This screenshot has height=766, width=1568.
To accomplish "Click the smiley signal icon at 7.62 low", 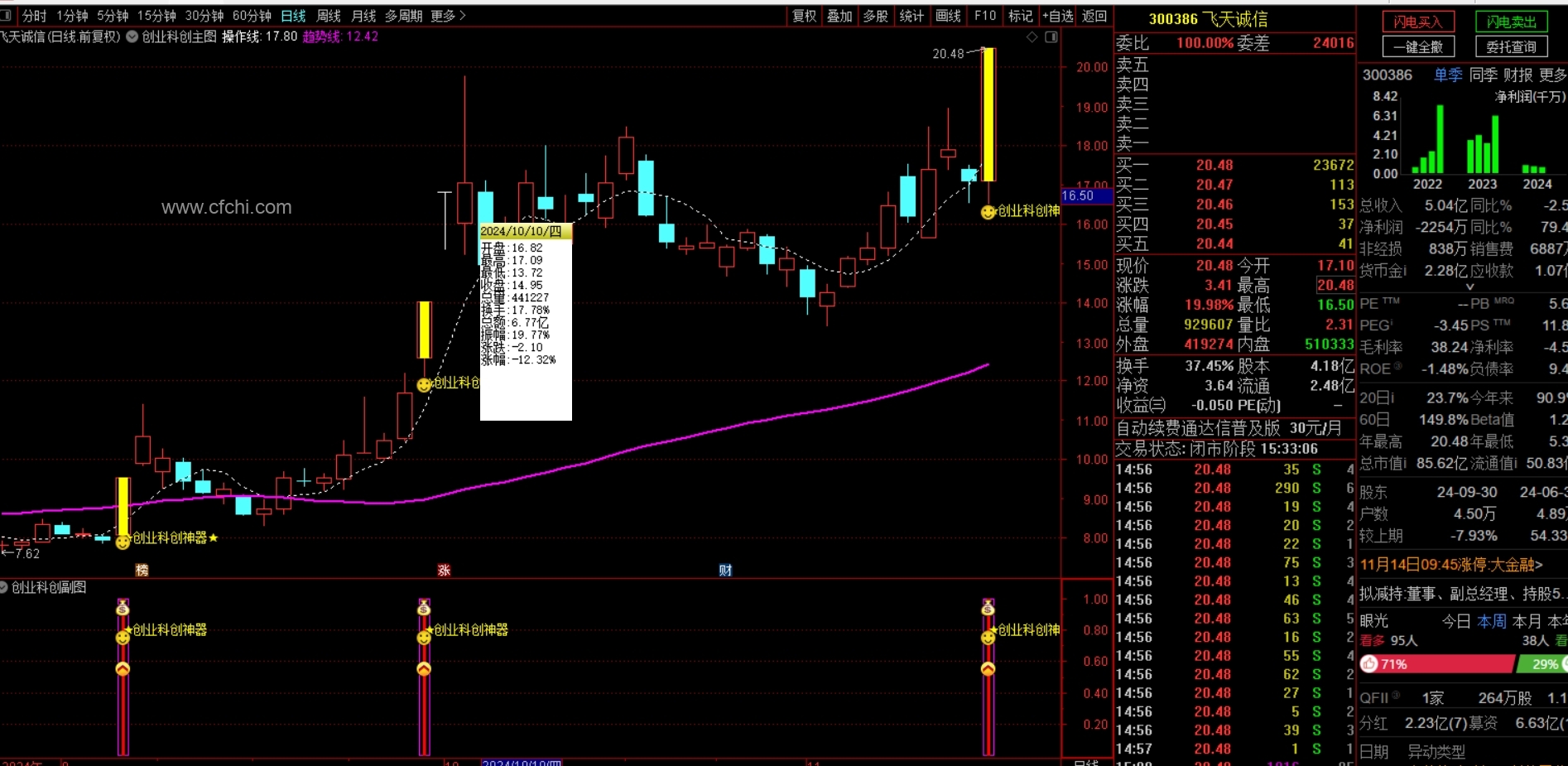I will click(123, 542).
